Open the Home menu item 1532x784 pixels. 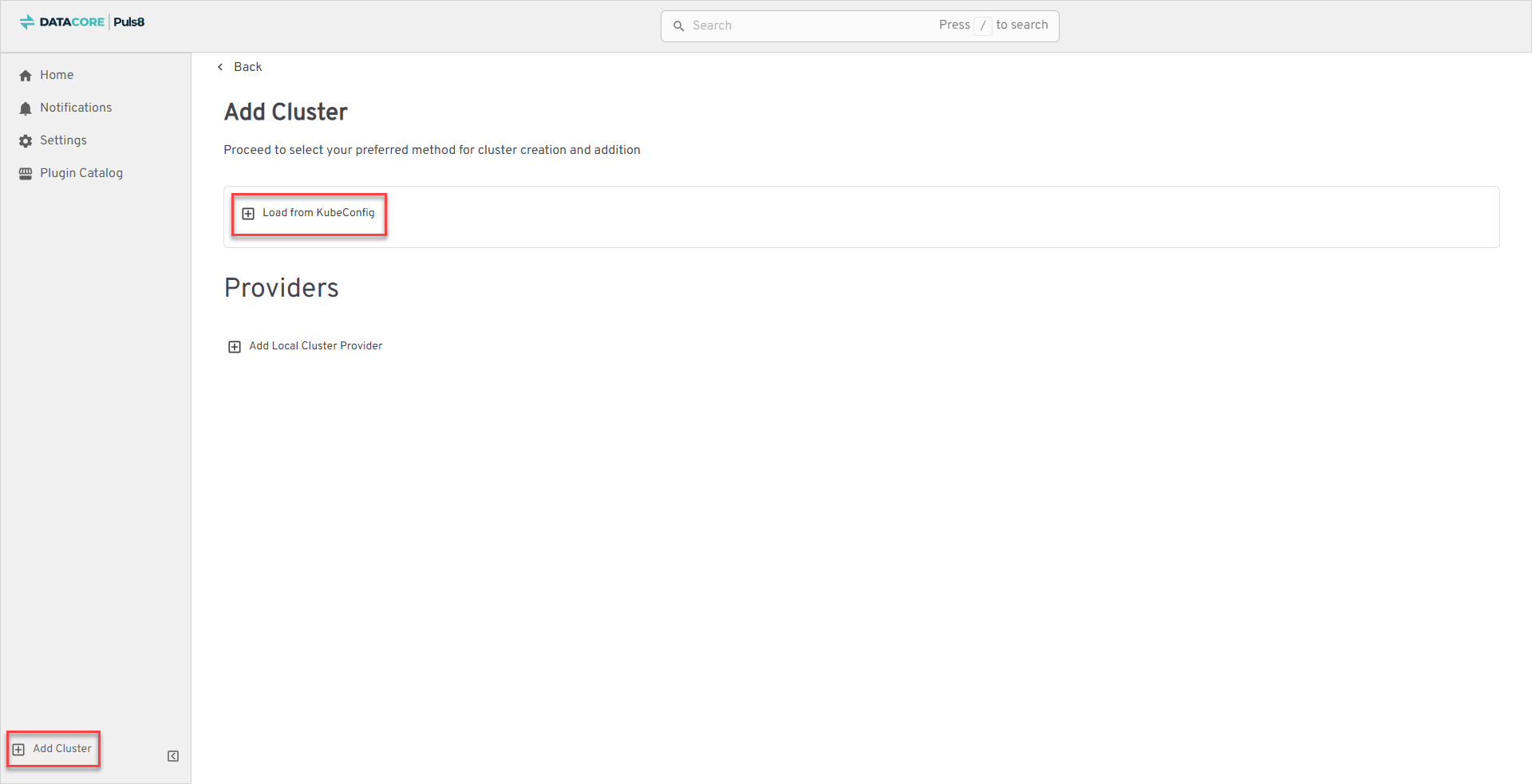pos(57,75)
